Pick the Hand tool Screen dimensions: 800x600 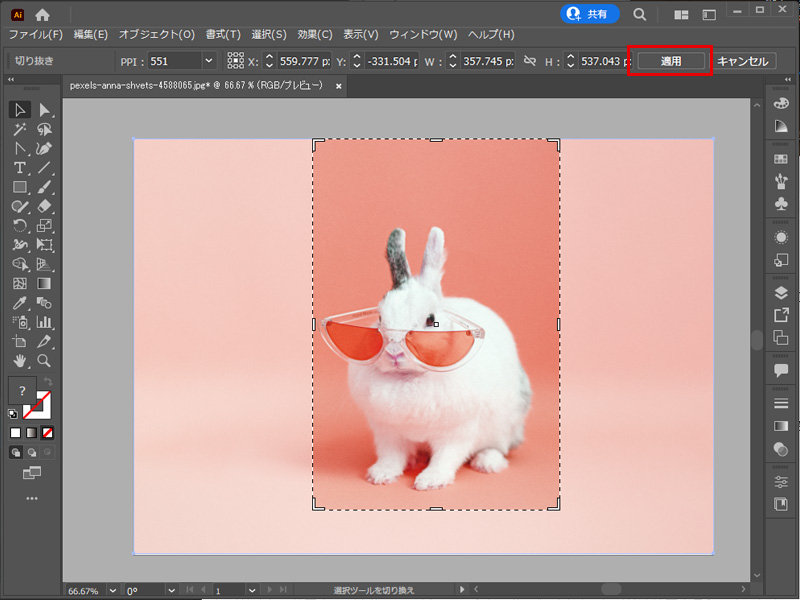click(x=20, y=360)
